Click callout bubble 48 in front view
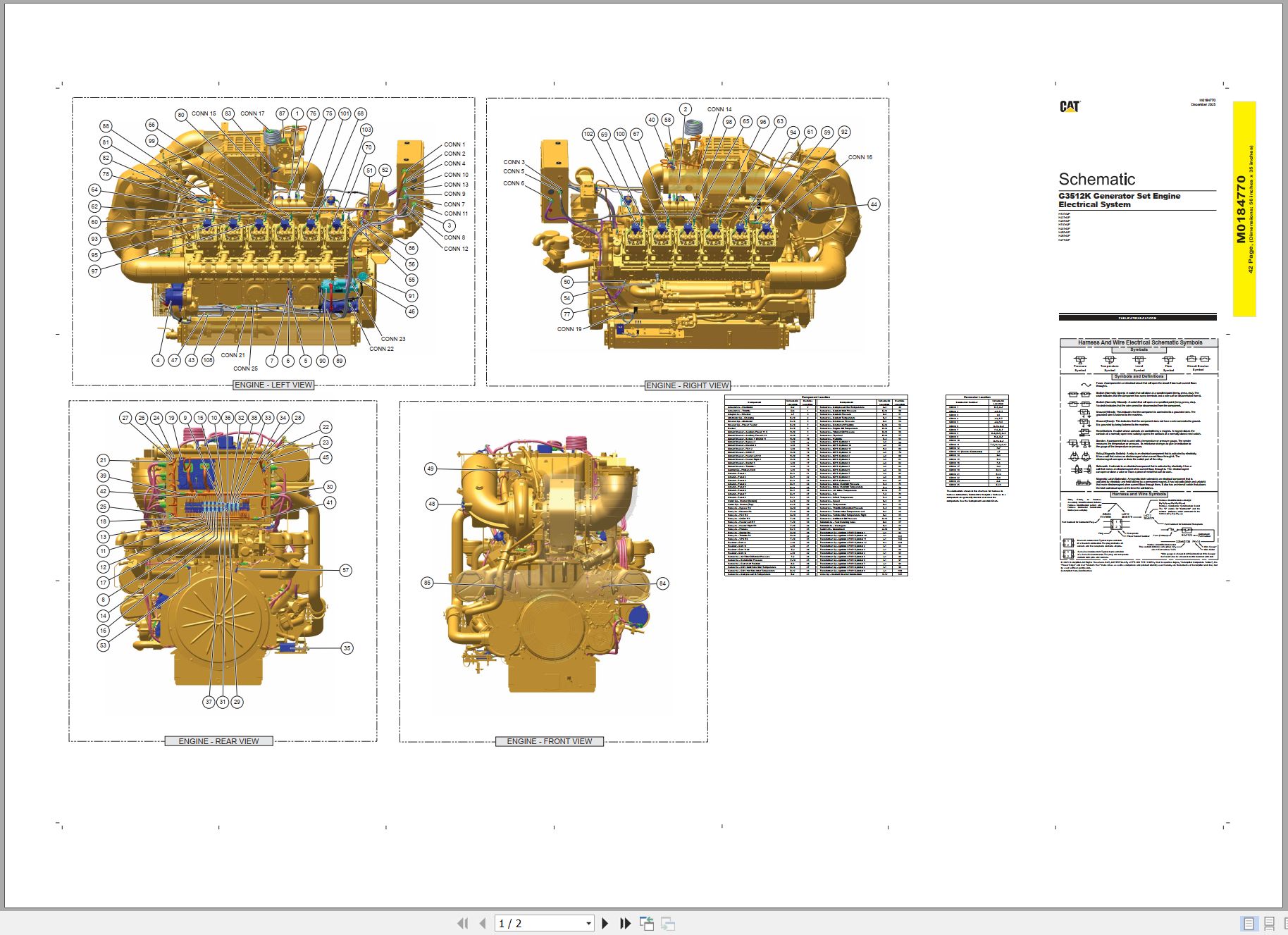 432,504
